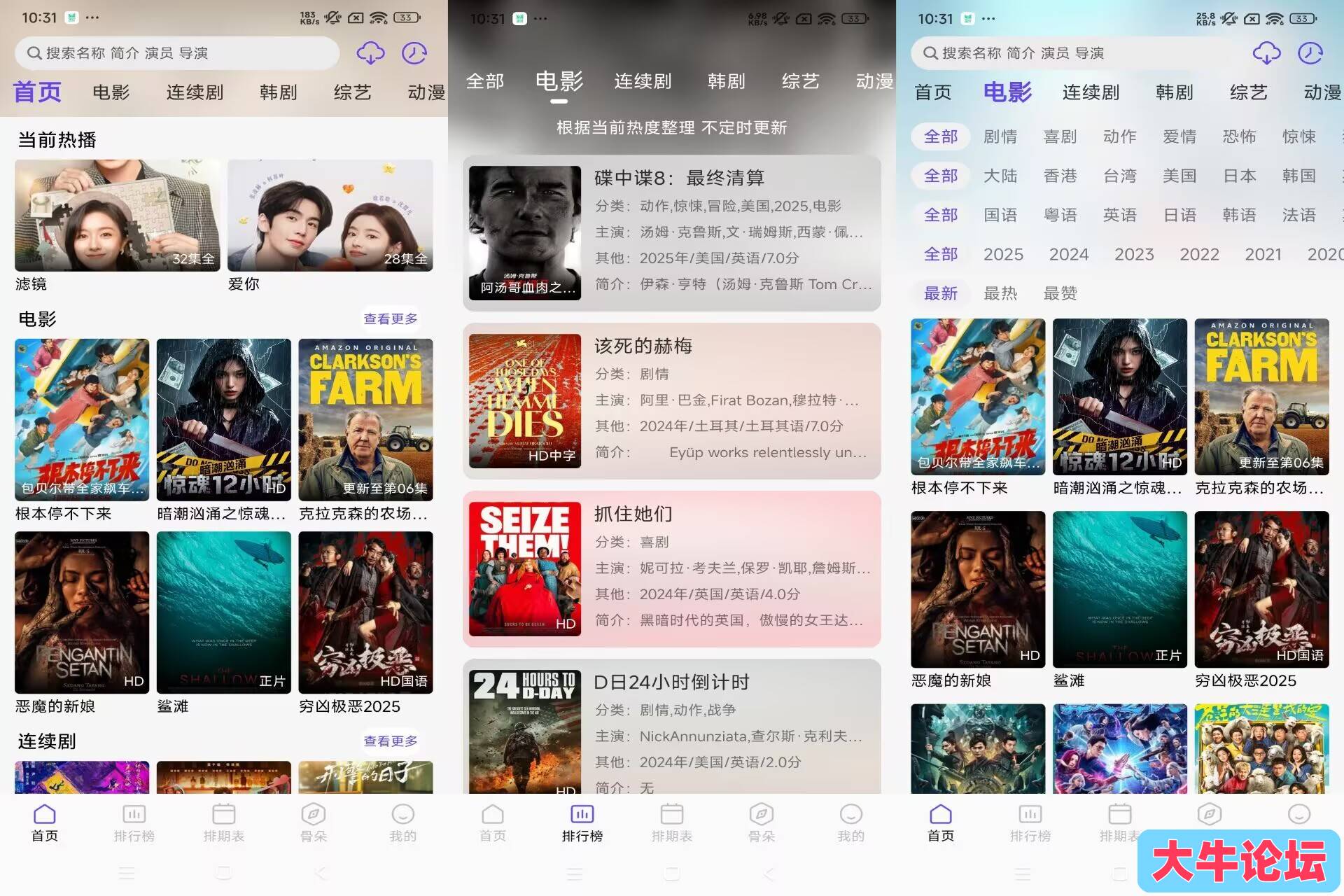Select 喜剧 genre filter on right screen

tap(1060, 136)
